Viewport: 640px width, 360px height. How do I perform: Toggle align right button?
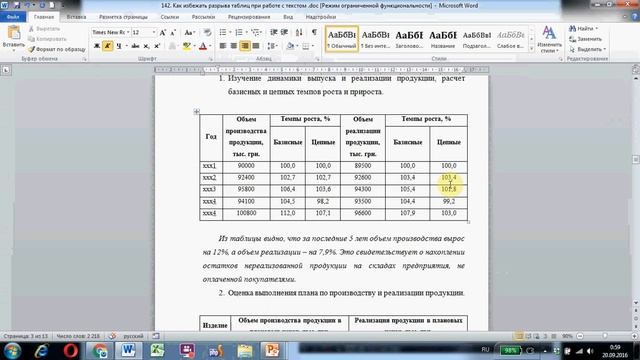[245, 46]
